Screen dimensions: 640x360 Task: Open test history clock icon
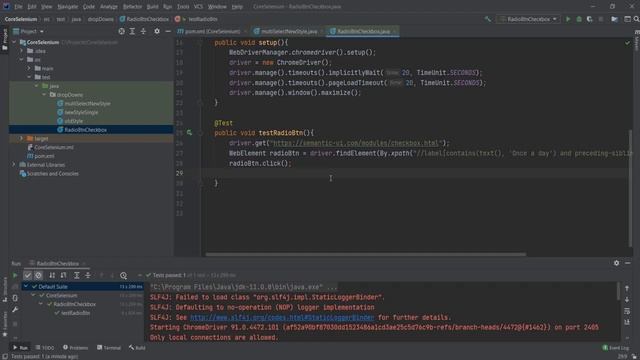(123, 276)
